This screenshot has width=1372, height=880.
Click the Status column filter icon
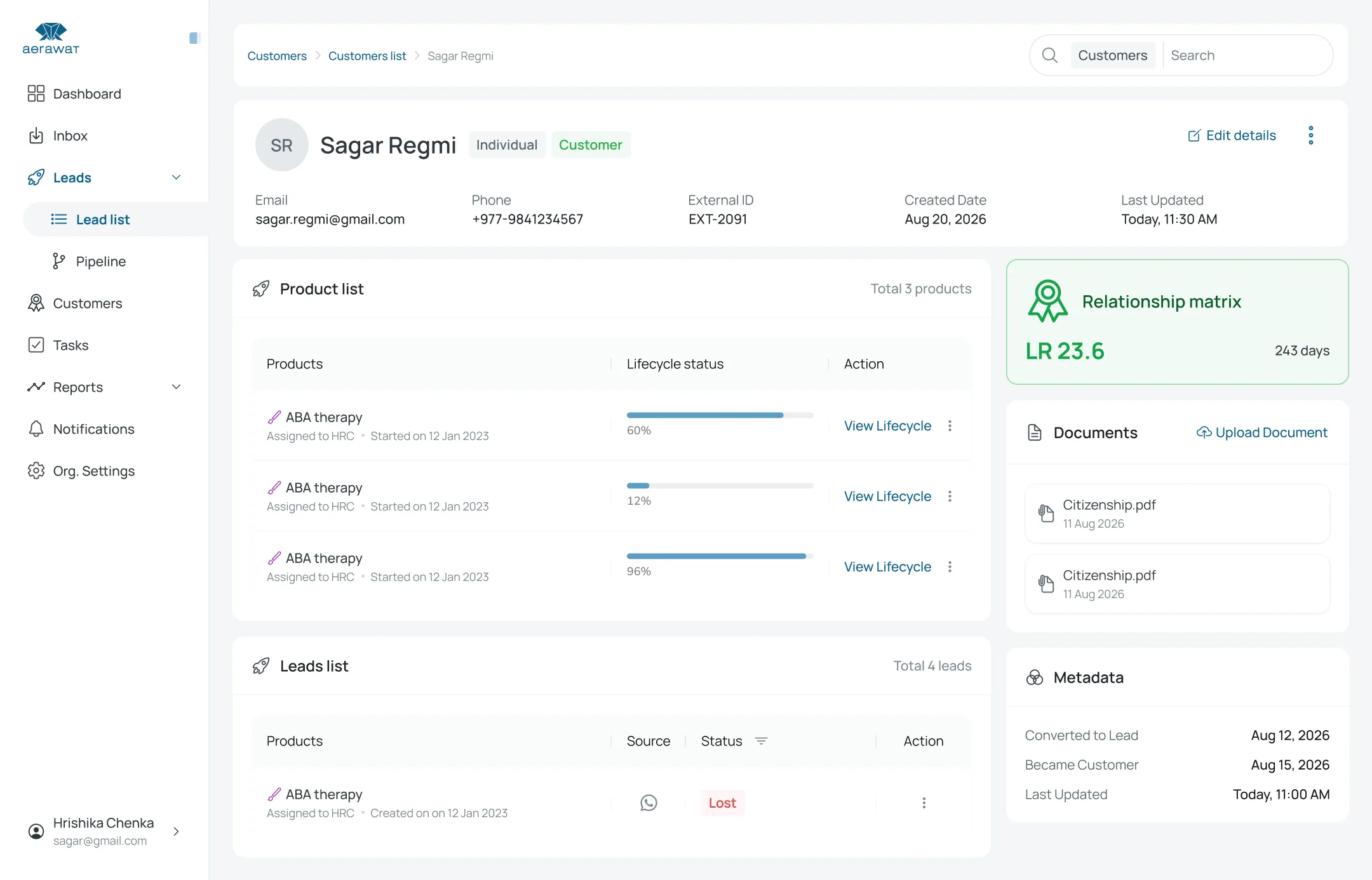pyautogui.click(x=761, y=741)
